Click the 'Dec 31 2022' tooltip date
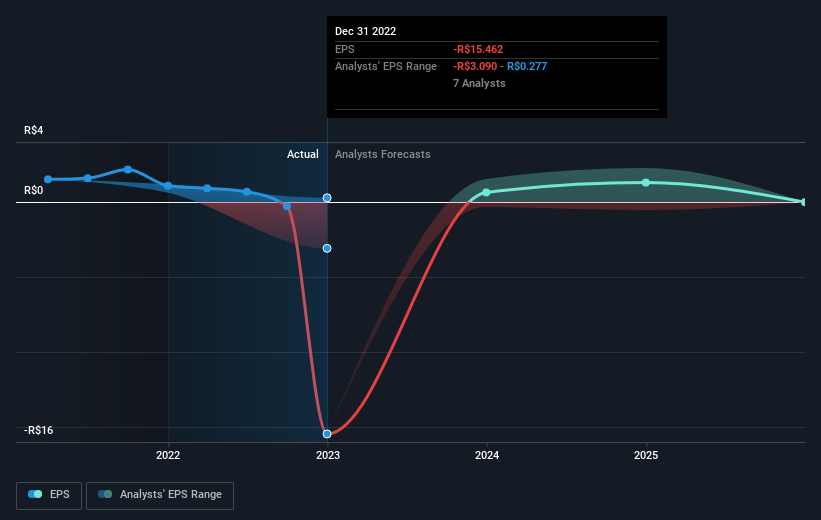821x520 pixels. pos(365,31)
